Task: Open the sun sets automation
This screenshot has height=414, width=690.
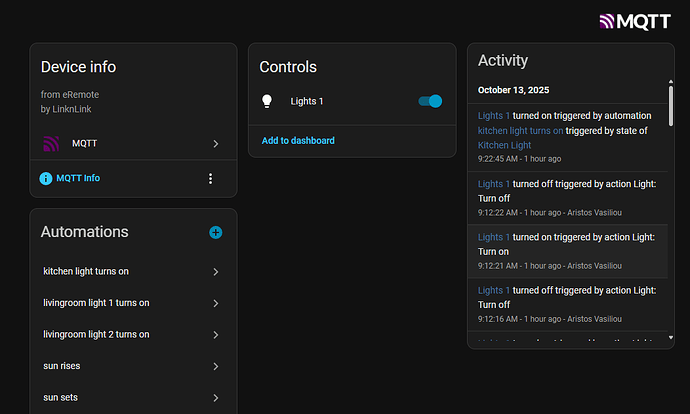Action: tap(61, 397)
